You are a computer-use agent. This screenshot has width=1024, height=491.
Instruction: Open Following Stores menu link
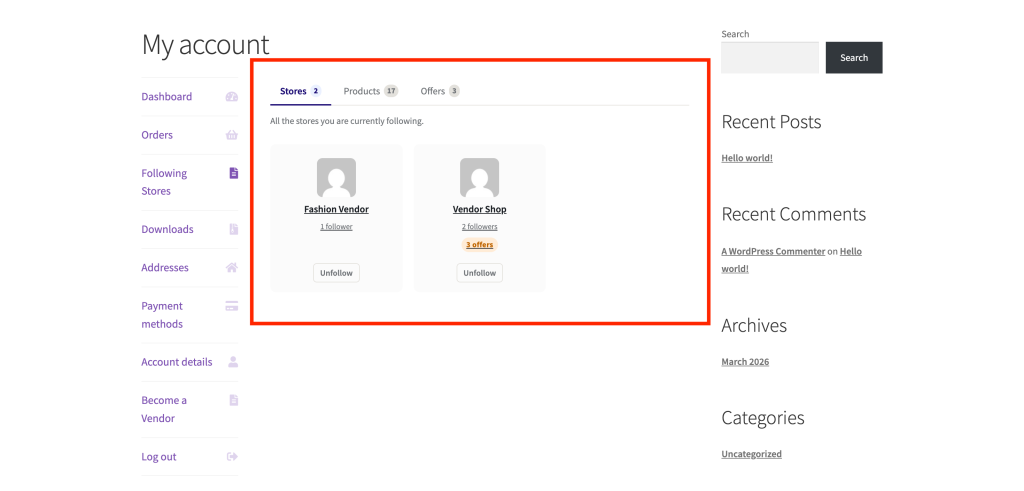coord(165,182)
